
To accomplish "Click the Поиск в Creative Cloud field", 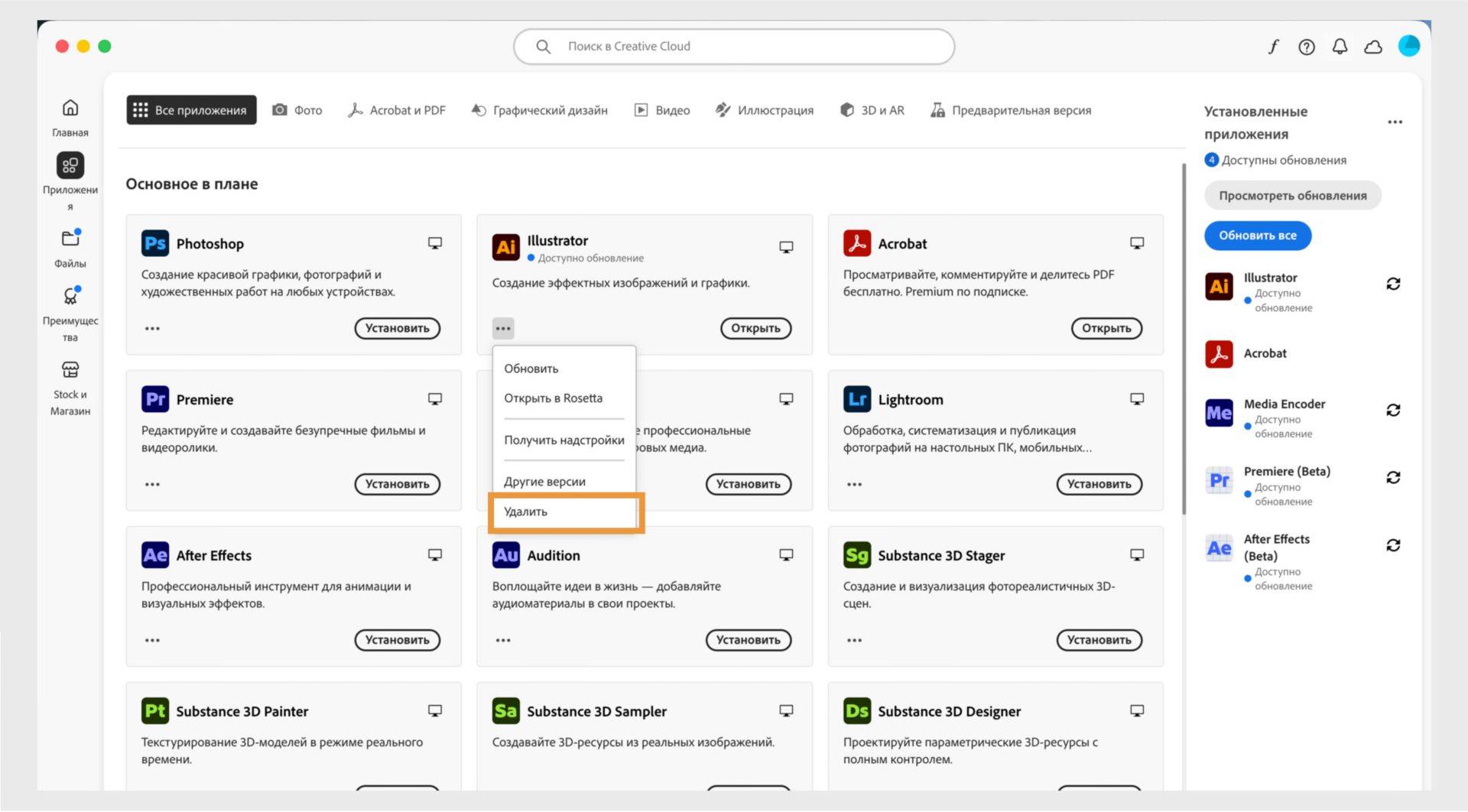I will click(x=734, y=47).
